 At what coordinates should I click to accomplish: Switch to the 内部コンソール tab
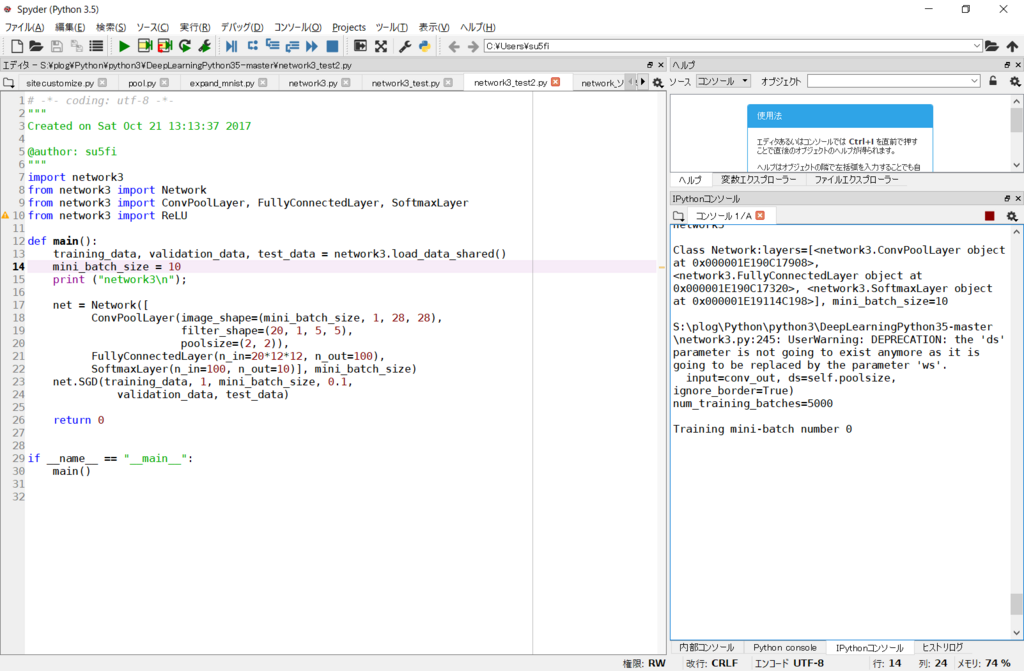tap(707, 647)
